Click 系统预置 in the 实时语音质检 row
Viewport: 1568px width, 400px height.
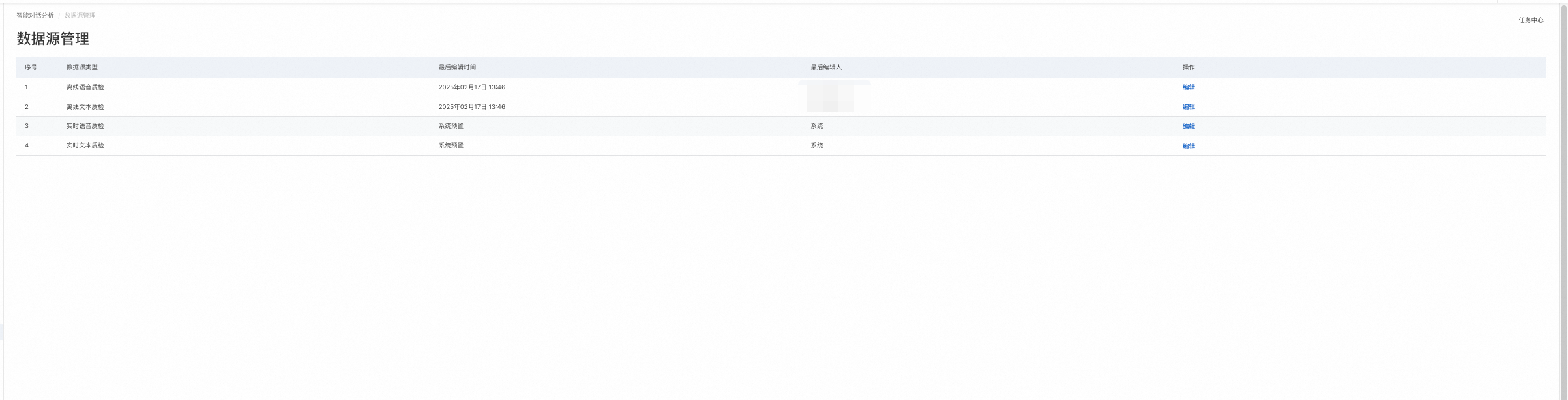(451, 126)
